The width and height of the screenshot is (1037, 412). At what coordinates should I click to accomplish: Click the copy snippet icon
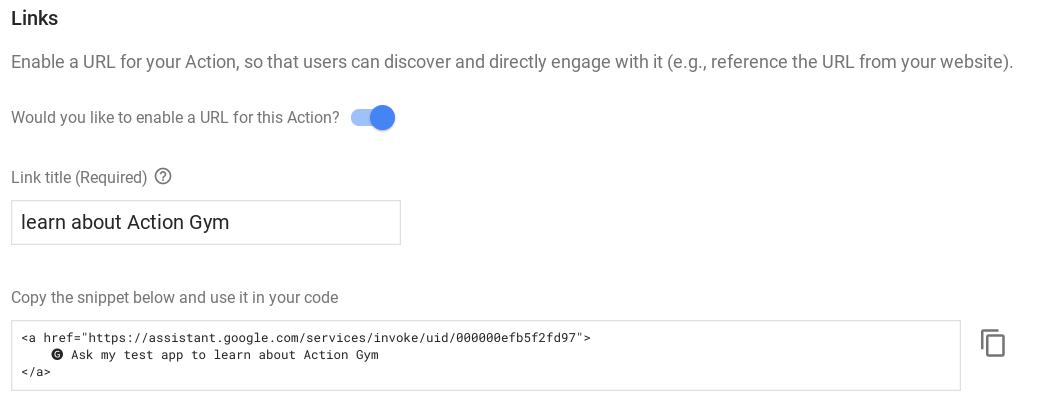(x=992, y=343)
